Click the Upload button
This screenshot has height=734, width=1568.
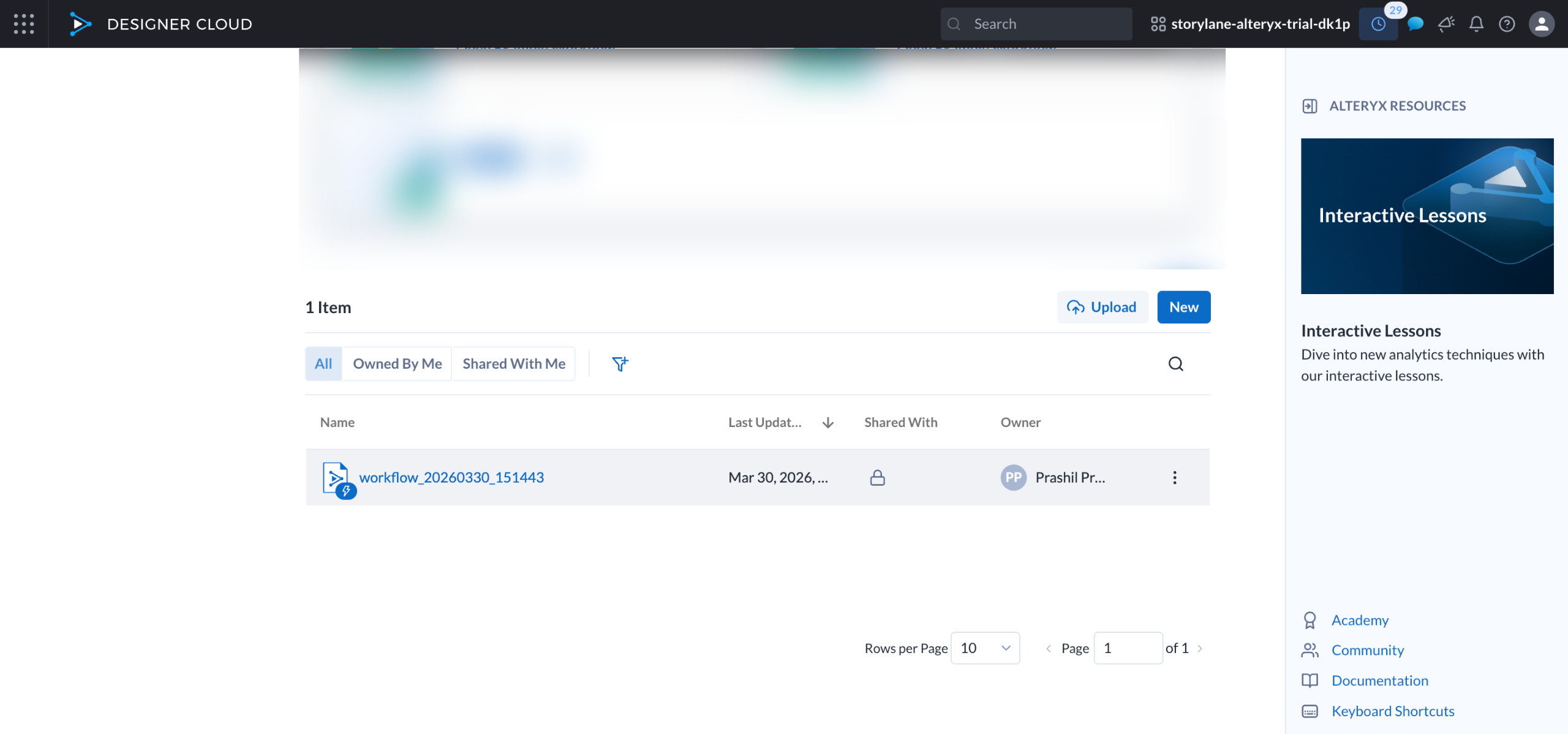1102,307
